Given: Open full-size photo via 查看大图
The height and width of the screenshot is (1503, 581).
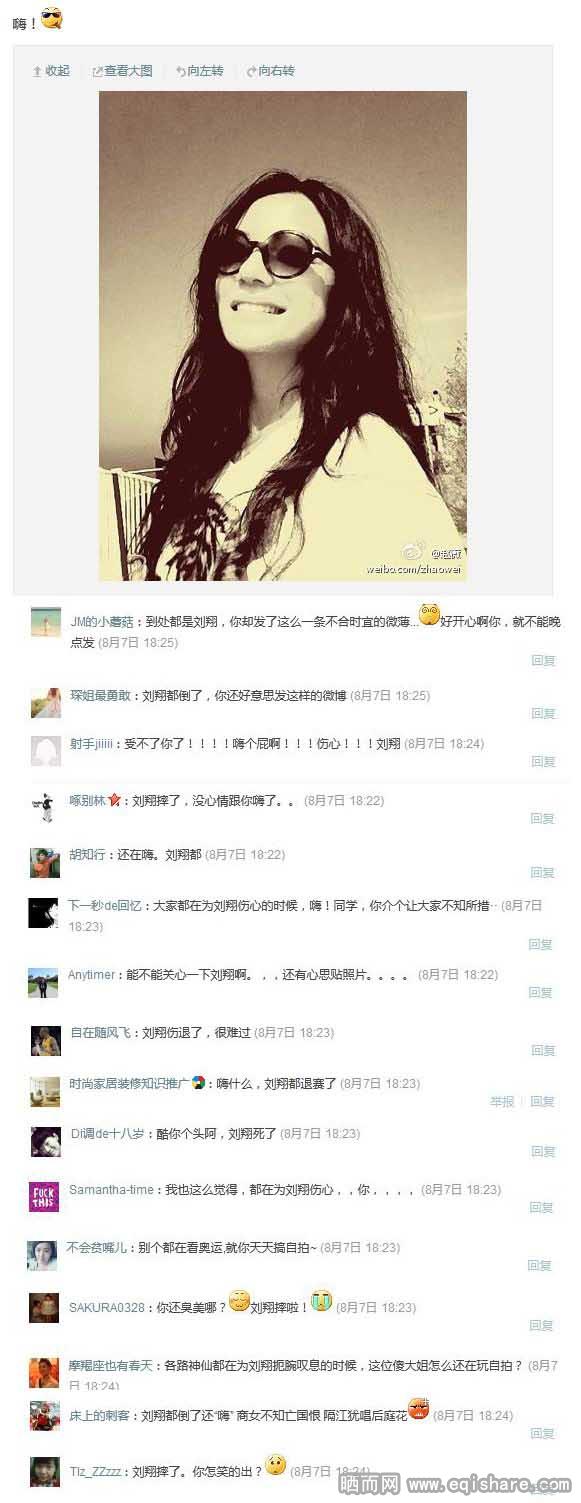Looking at the screenshot, I should (122, 71).
